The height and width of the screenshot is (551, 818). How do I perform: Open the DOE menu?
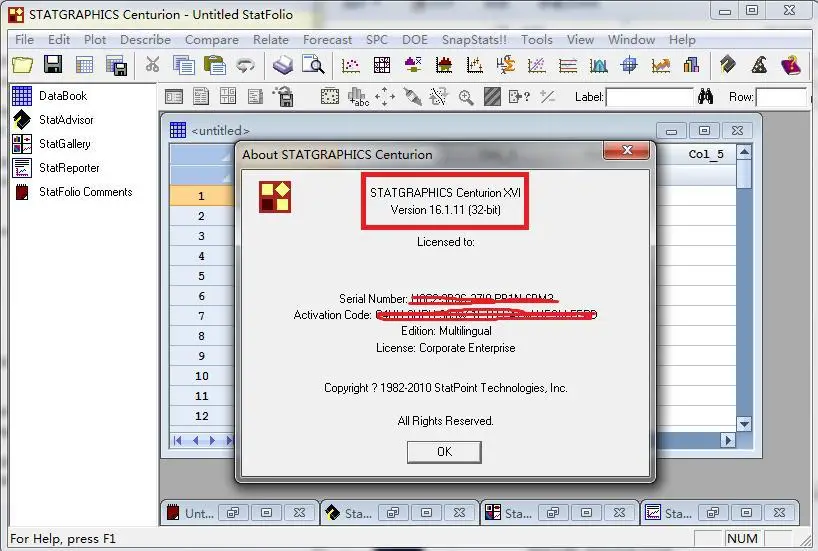coord(415,40)
